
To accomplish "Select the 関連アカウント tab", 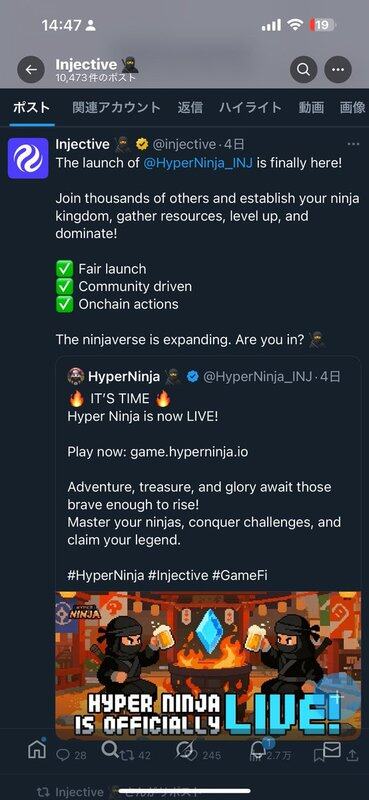I will point(116,108).
